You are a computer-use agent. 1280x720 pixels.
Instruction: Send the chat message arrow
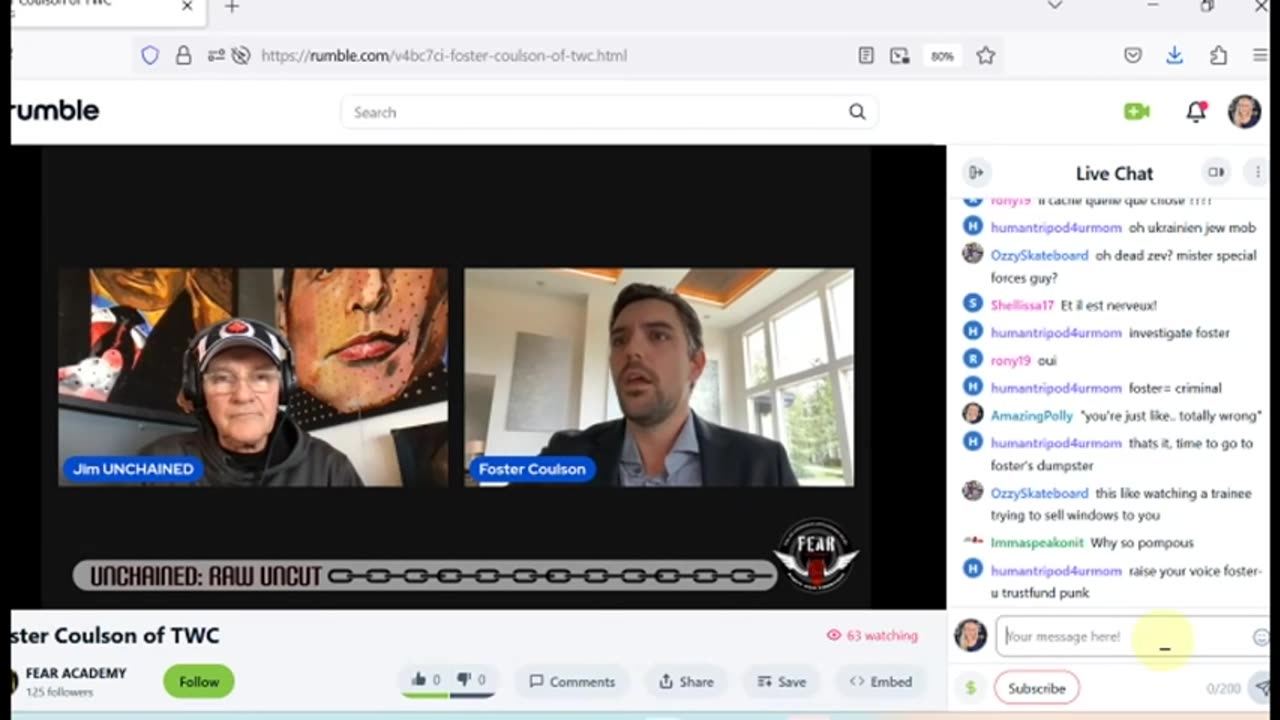[1262, 688]
